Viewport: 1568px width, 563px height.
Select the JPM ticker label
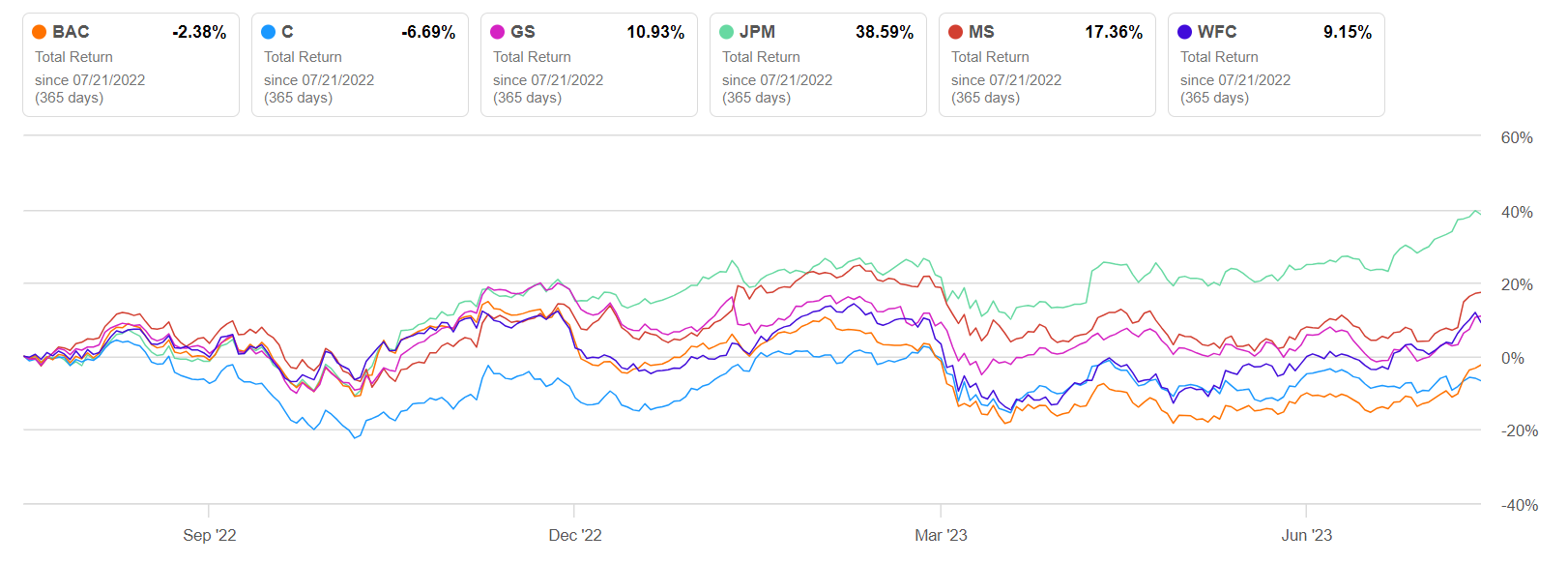click(x=757, y=32)
